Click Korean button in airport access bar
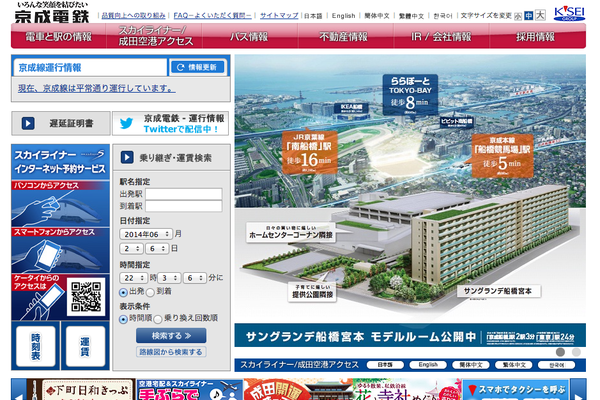The height and width of the screenshot is (400, 600). tap(556, 365)
